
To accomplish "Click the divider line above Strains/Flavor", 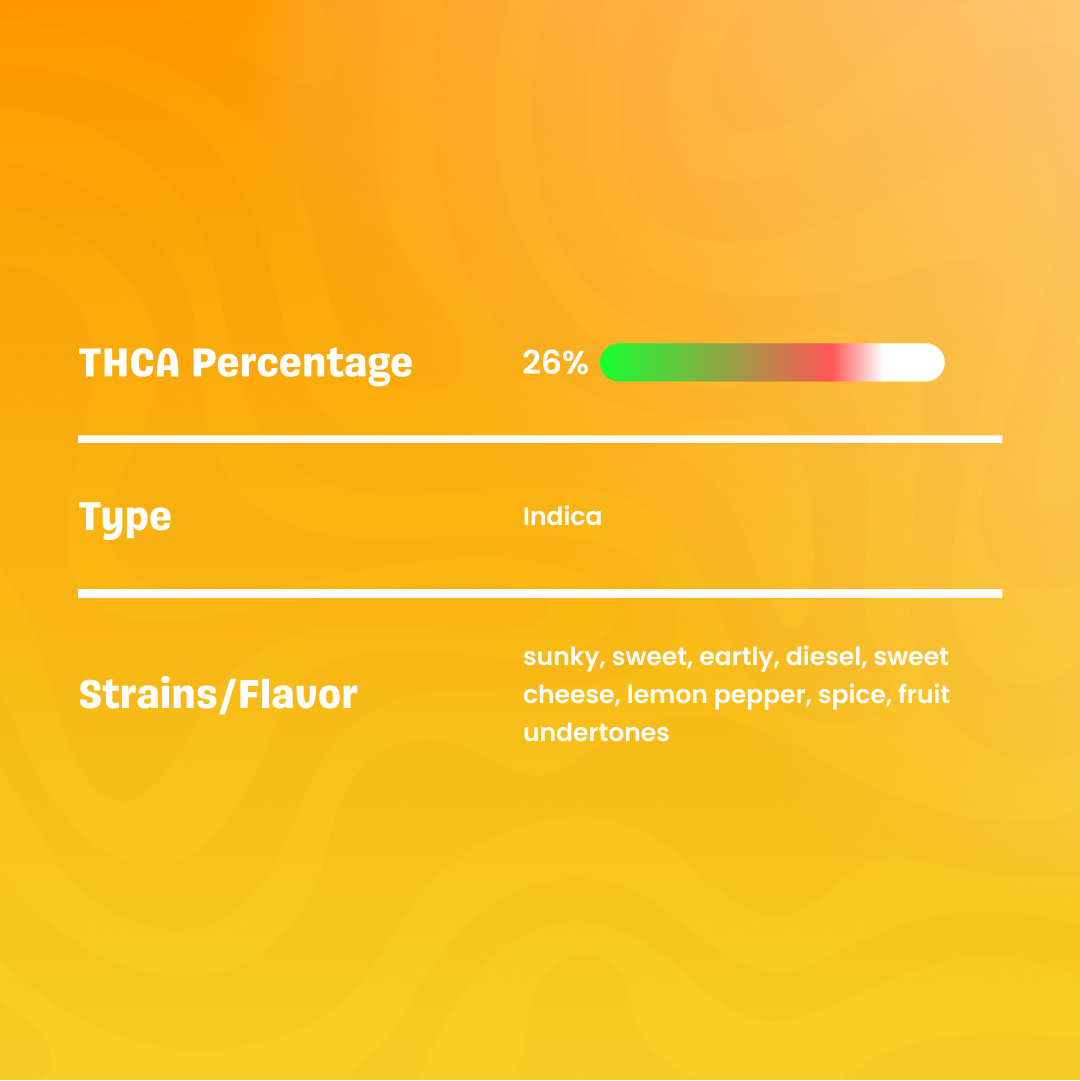I will pyautogui.click(x=540, y=594).
